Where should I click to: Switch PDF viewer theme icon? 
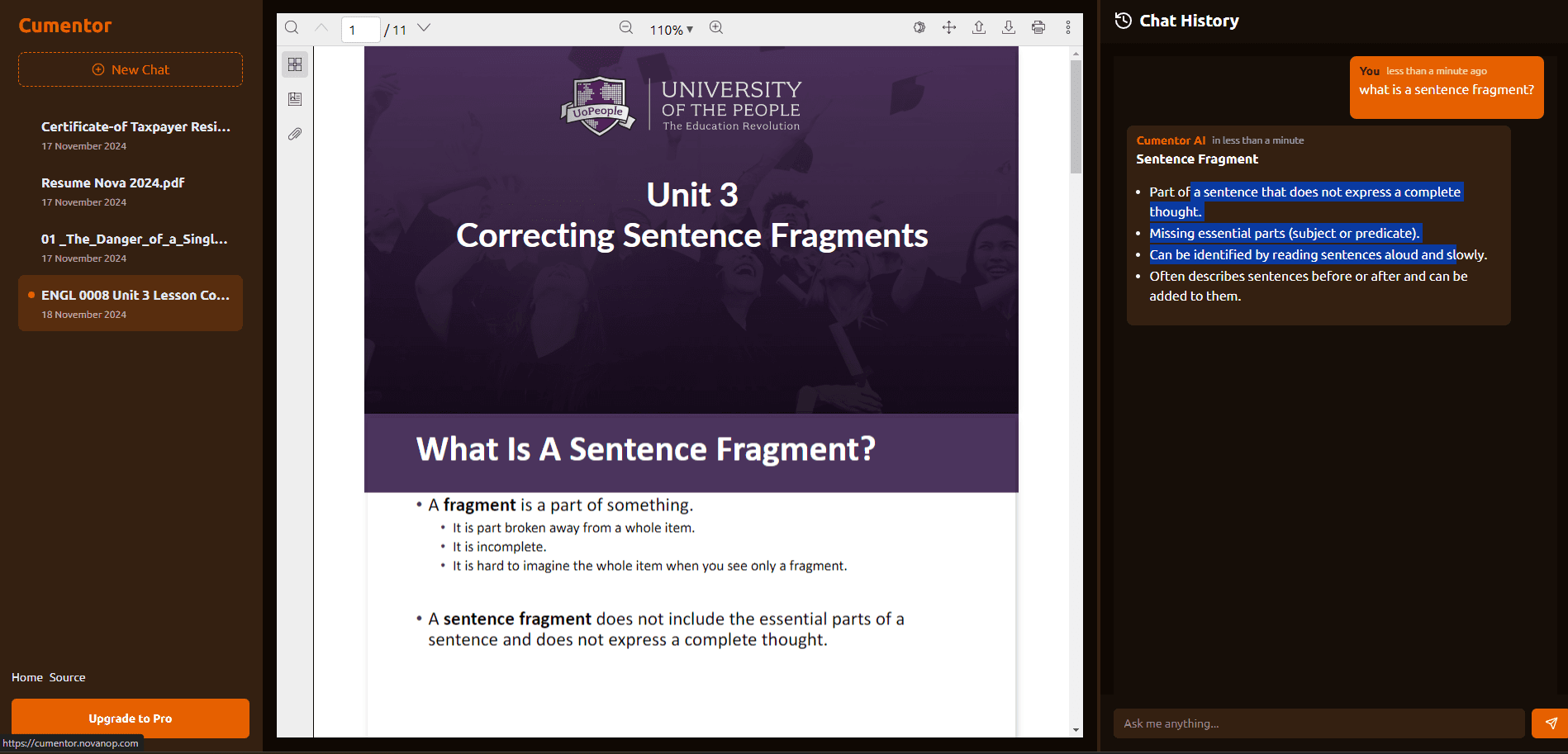919,28
